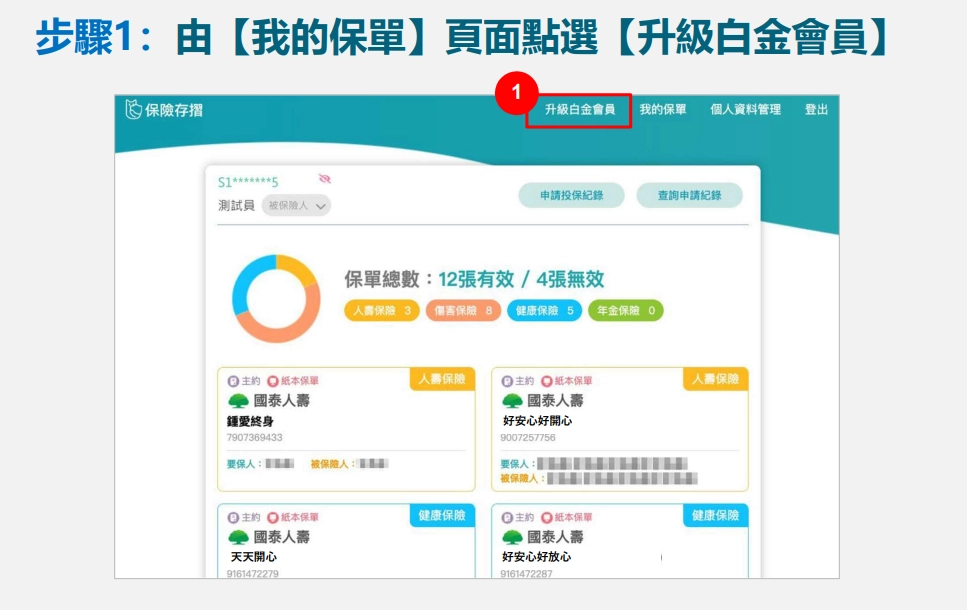The width and height of the screenshot is (967, 610).
Task: Toggle the pink eye ID-visibility icon
Action: click(324, 179)
